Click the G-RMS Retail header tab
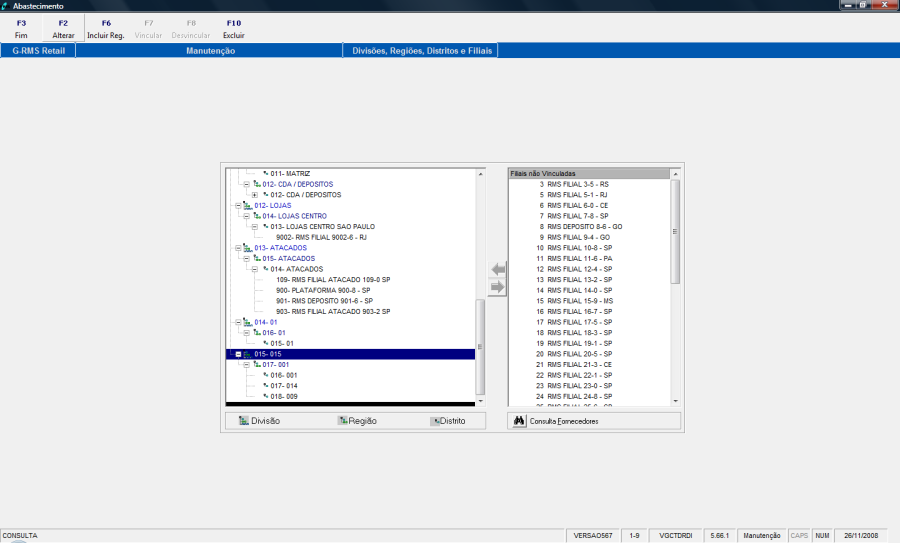This screenshot has width=900, height=543. (38, 51)
